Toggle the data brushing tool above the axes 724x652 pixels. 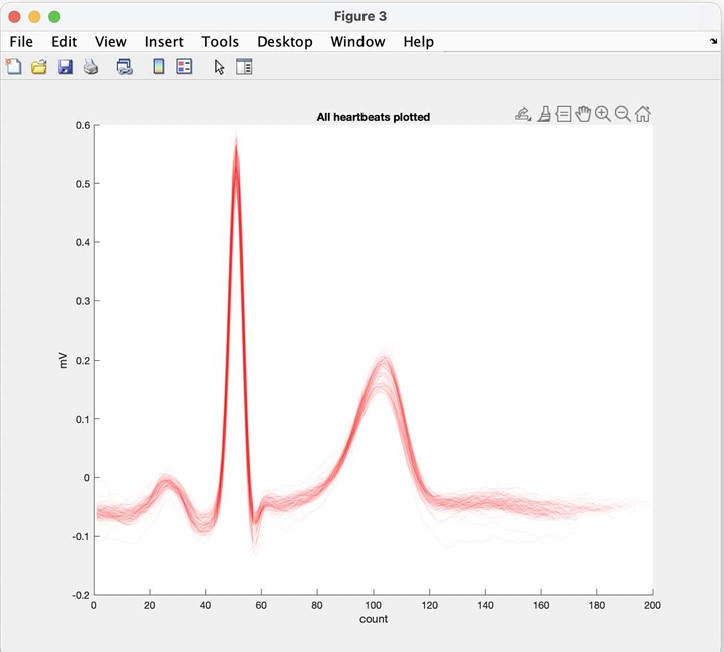coord(543,114)
